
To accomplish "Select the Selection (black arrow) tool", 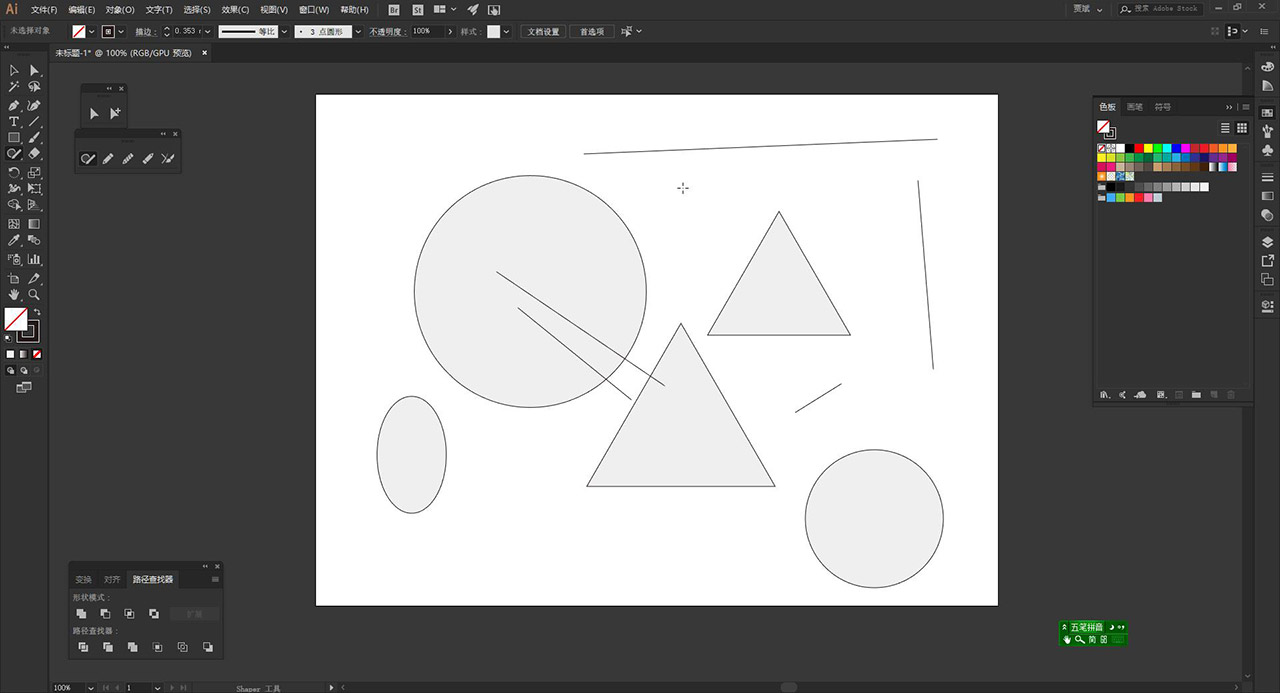I will click(14, 70).
